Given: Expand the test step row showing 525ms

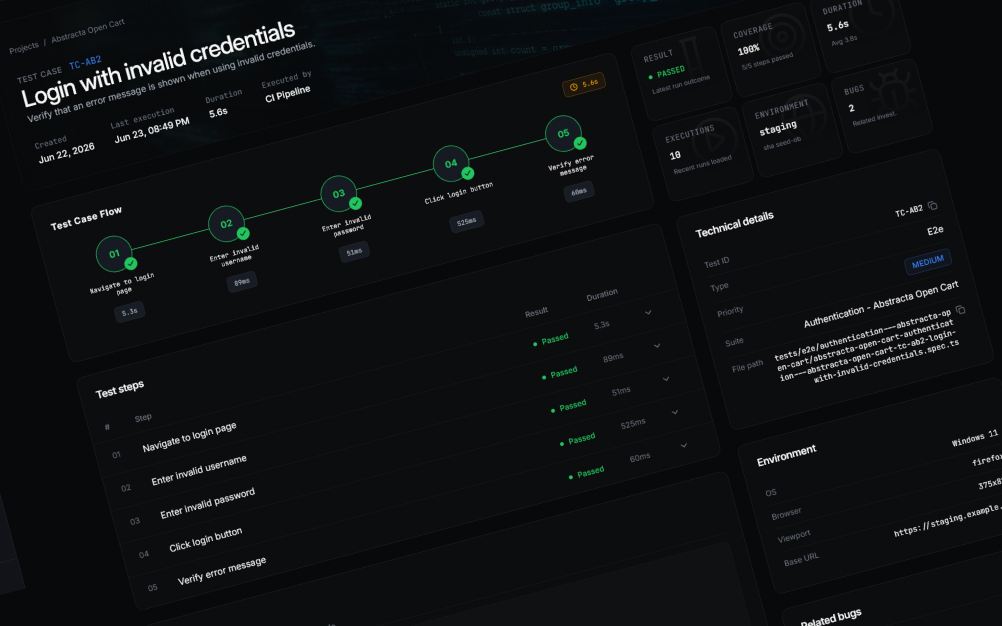Looking at the screenshot, I should (675, 412).
